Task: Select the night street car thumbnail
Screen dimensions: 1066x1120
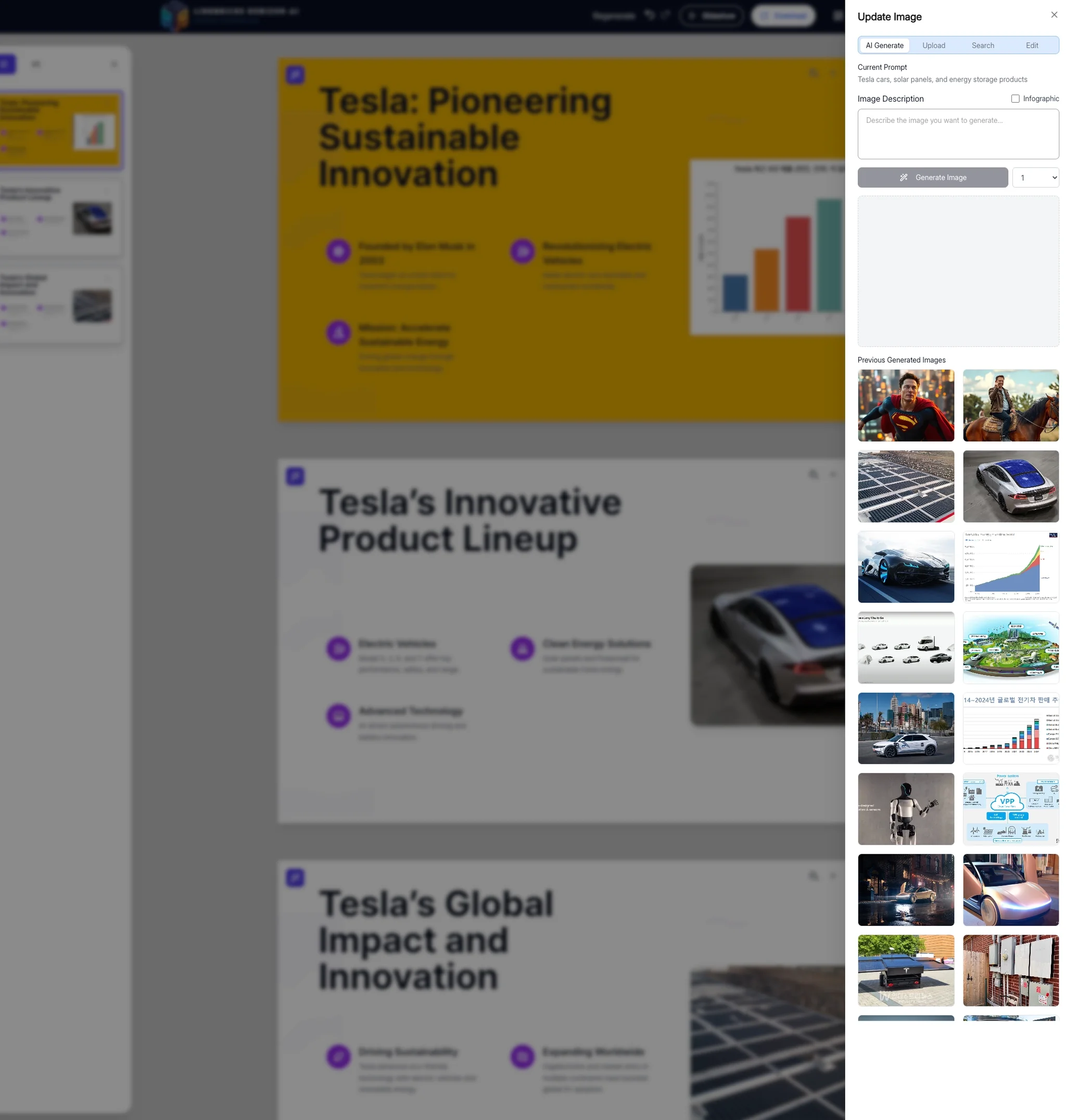Action: click(905, 890)
